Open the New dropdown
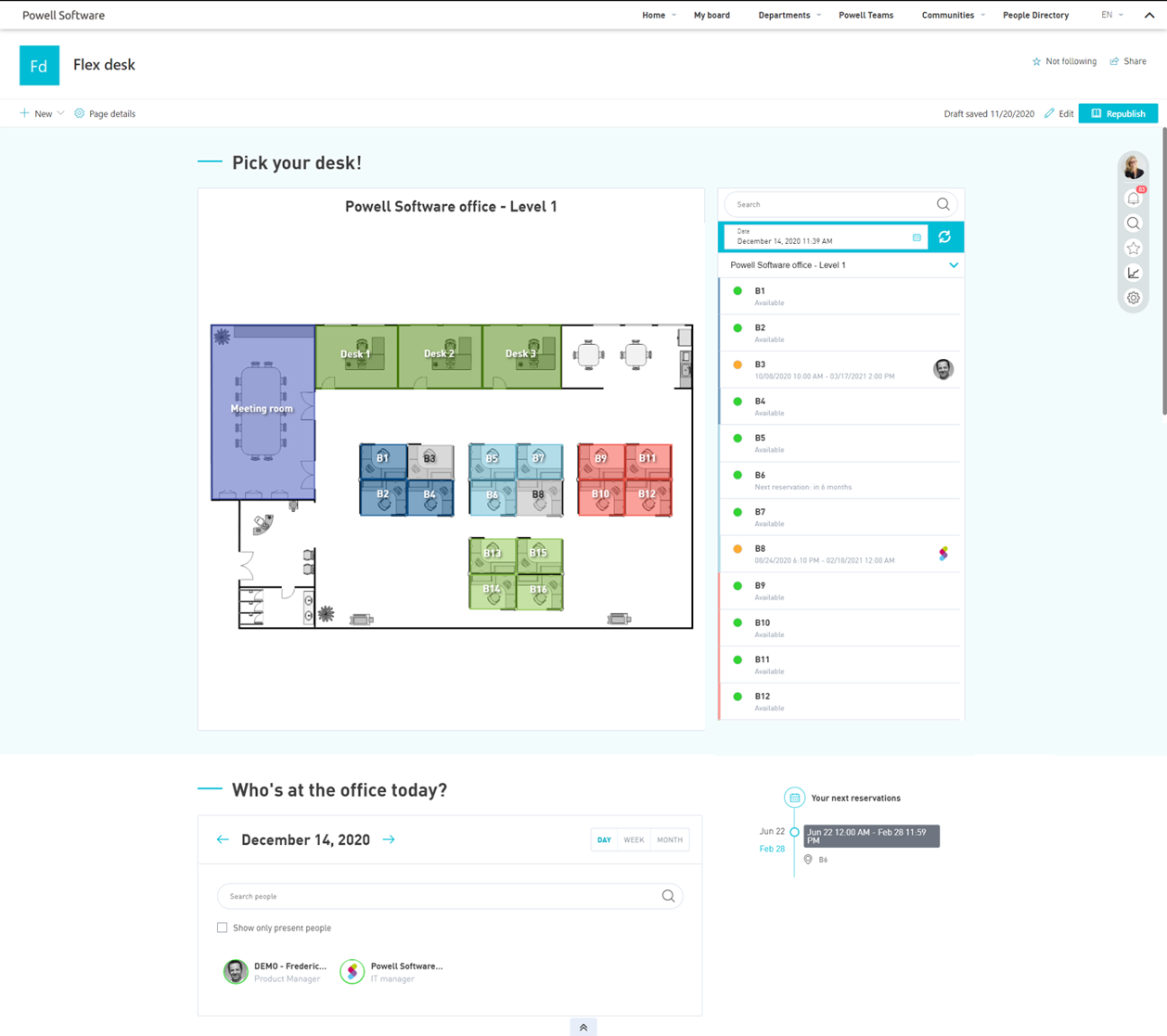 [42, 113]
